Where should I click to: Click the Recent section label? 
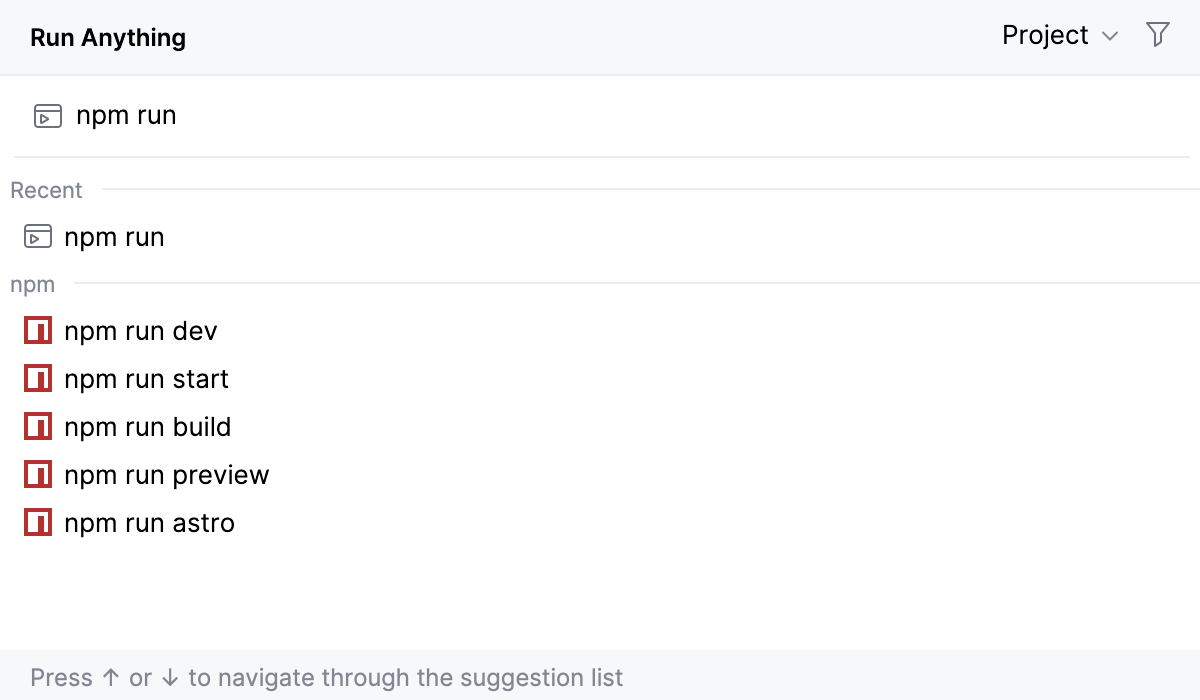point(46,190)
